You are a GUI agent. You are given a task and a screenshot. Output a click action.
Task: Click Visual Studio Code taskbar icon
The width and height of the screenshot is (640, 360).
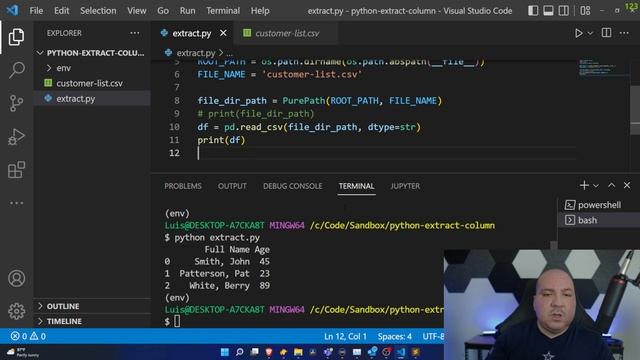pos(402,352)
